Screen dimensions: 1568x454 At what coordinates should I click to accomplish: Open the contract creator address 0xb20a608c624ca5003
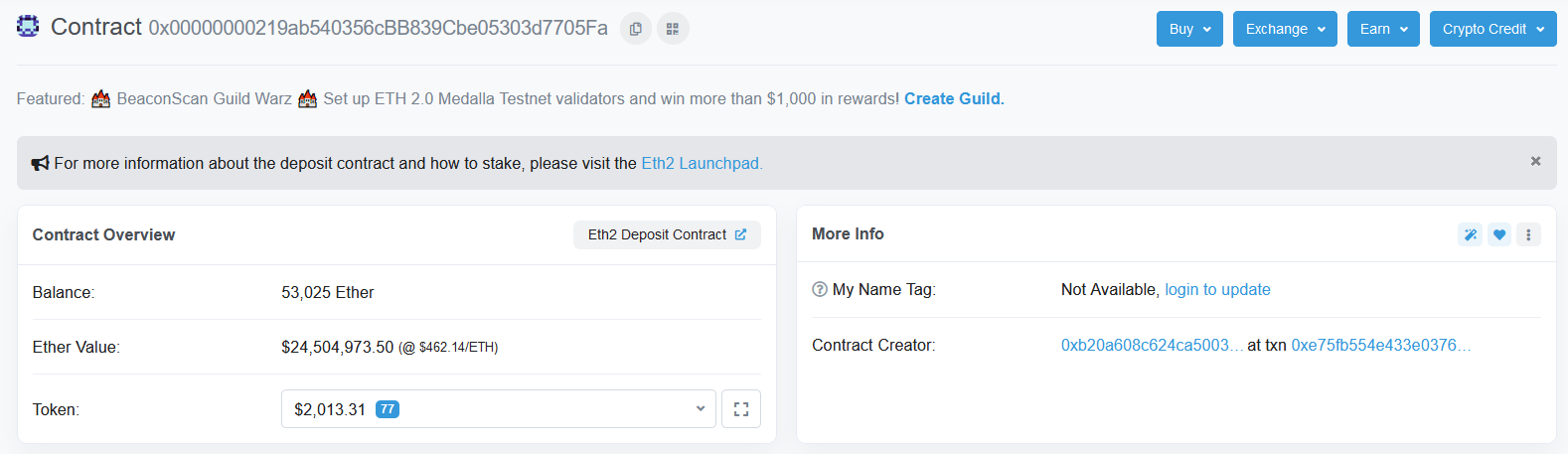(x=1152, y=345)
